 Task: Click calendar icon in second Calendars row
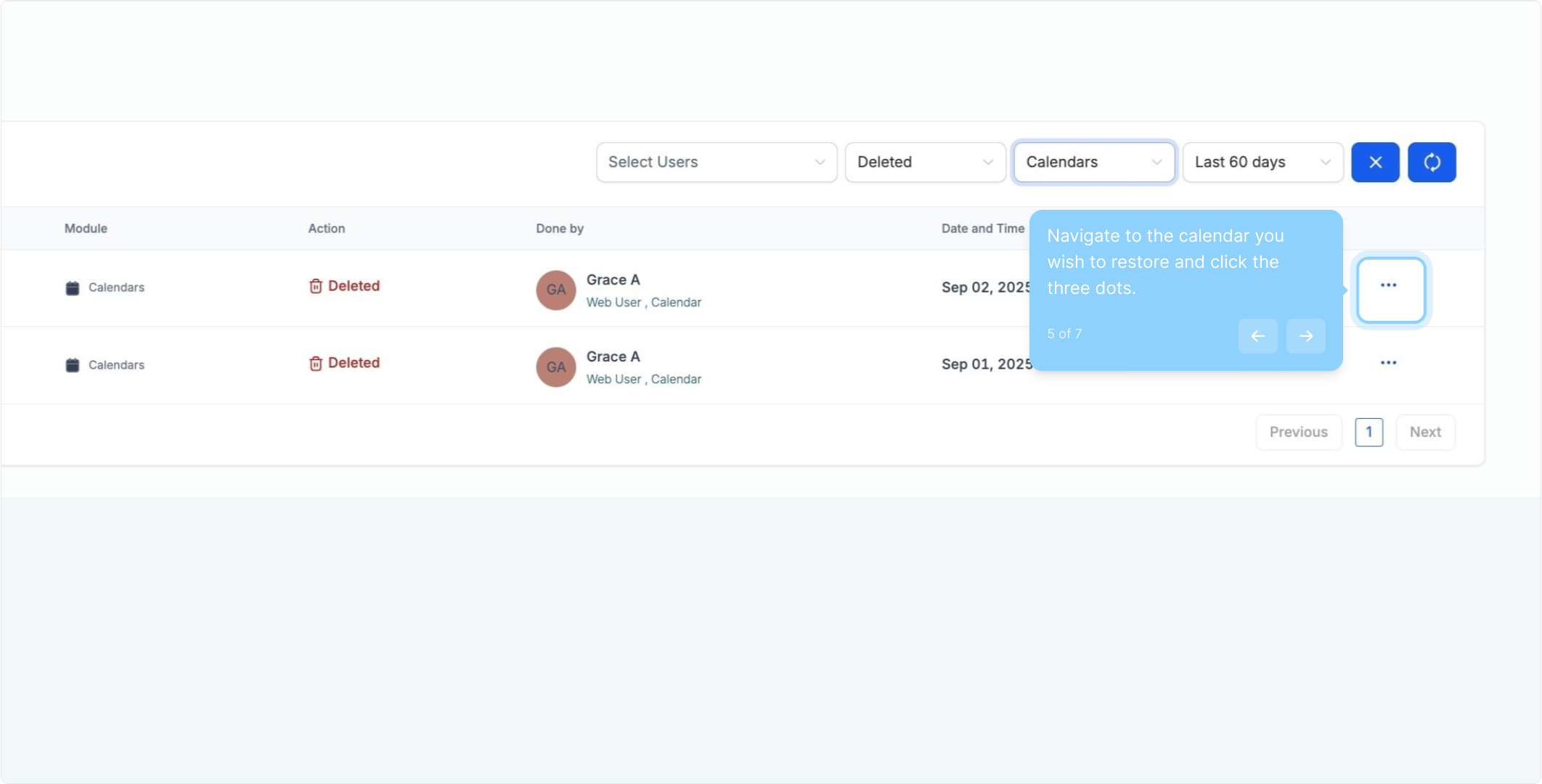tap(72, 365)
